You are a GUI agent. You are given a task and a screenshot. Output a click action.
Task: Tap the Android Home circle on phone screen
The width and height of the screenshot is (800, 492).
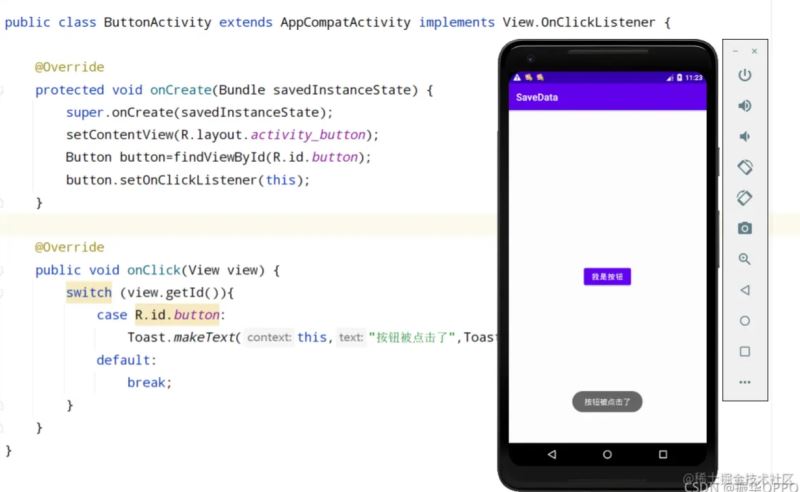tap(607, 454)
